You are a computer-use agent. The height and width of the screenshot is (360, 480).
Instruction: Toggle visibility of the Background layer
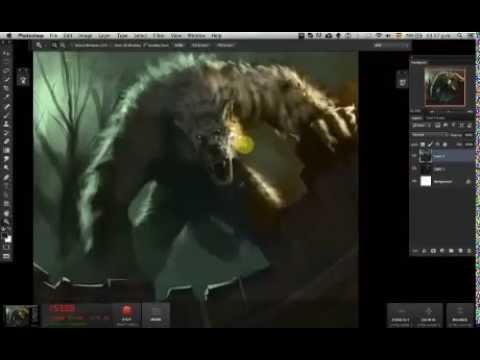pos(414,181)
